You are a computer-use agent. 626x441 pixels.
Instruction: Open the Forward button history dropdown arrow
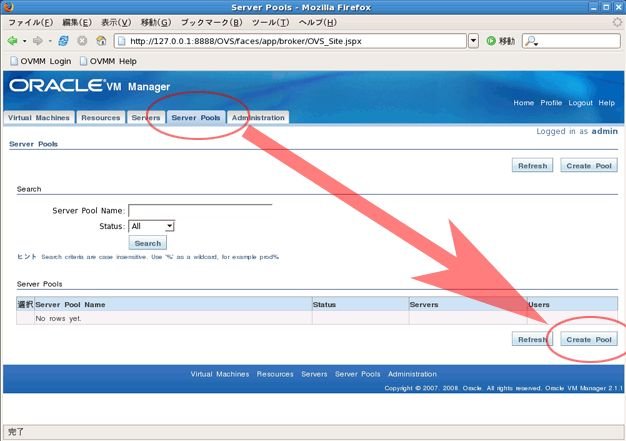50,41
